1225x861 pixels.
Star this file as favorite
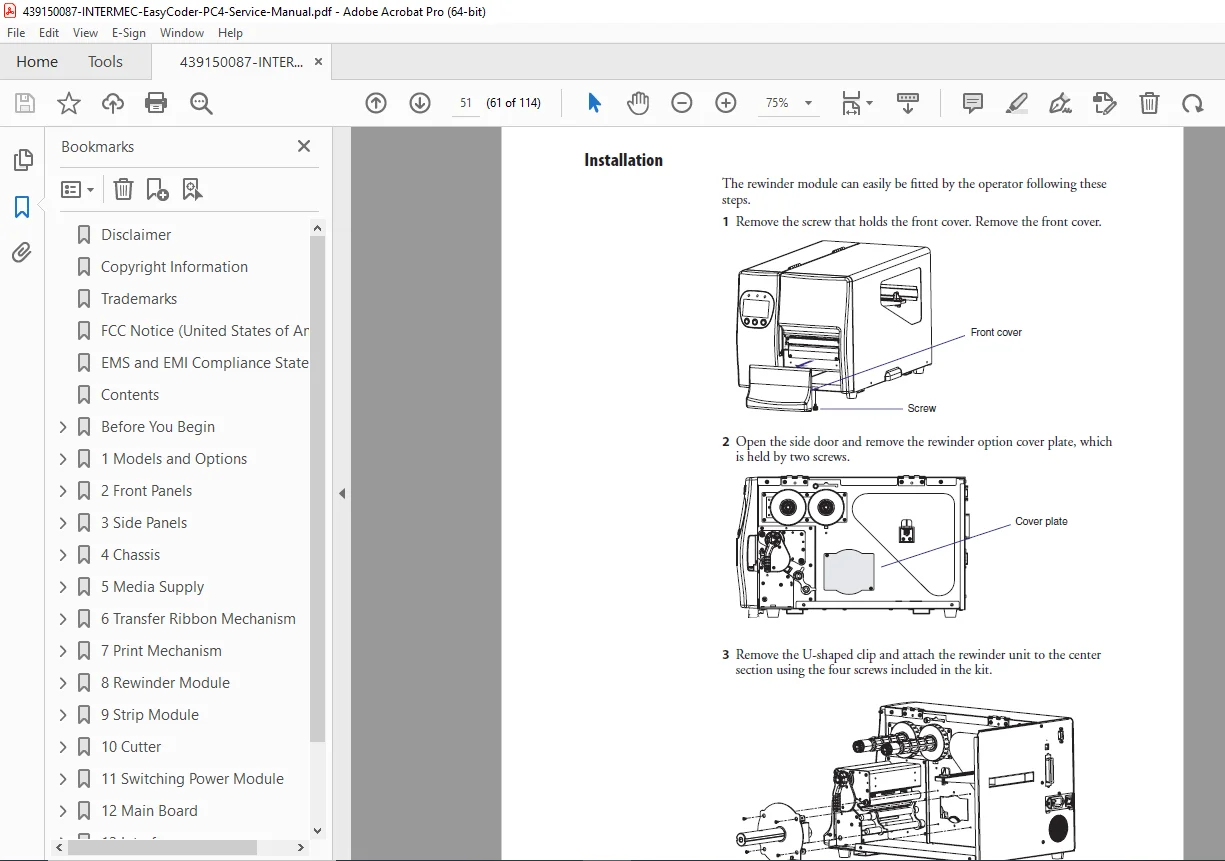pos(68,103)
